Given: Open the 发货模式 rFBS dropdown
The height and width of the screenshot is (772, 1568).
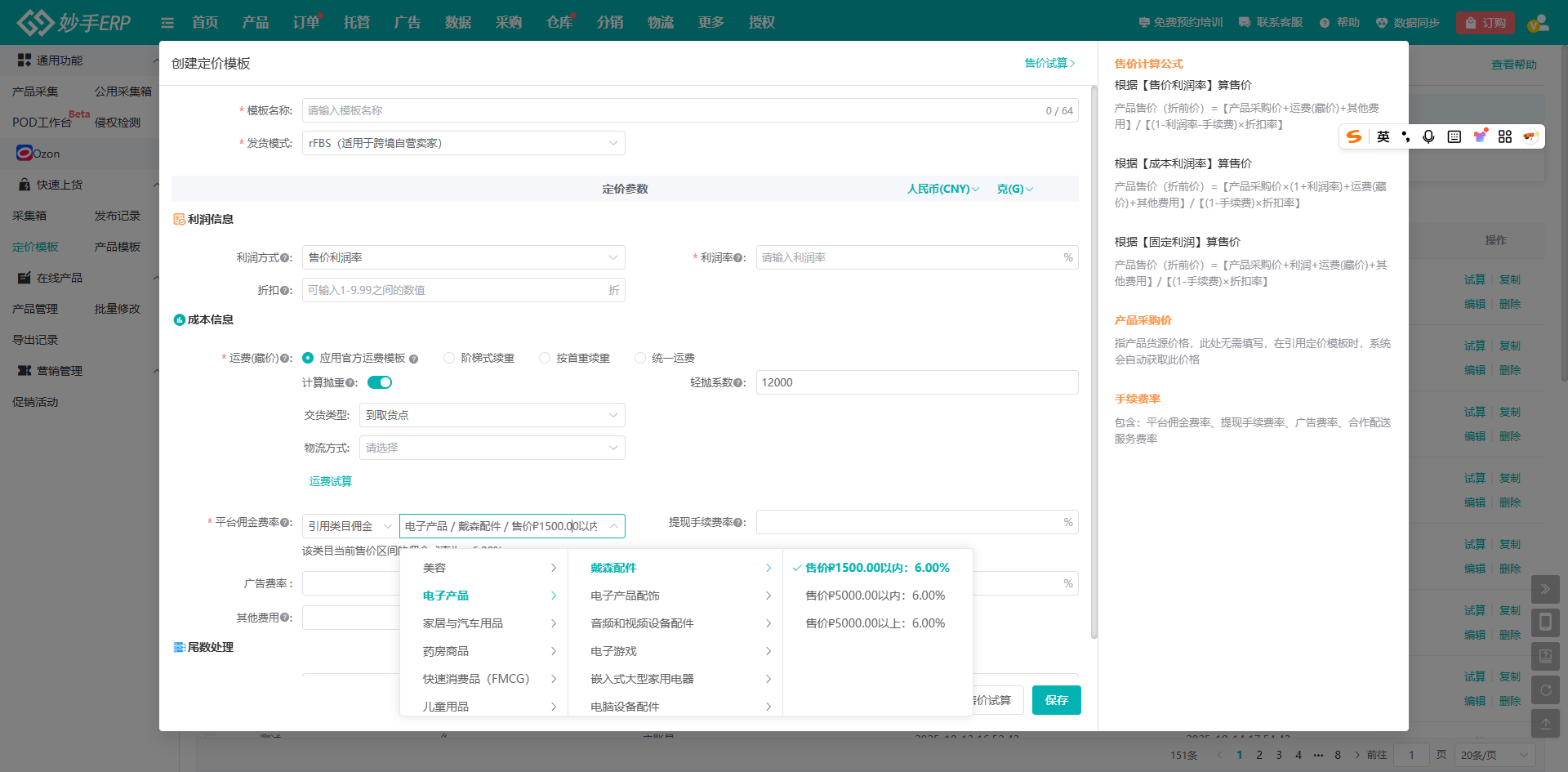Looking at the screenshot, I should click(x=463, y=143).
